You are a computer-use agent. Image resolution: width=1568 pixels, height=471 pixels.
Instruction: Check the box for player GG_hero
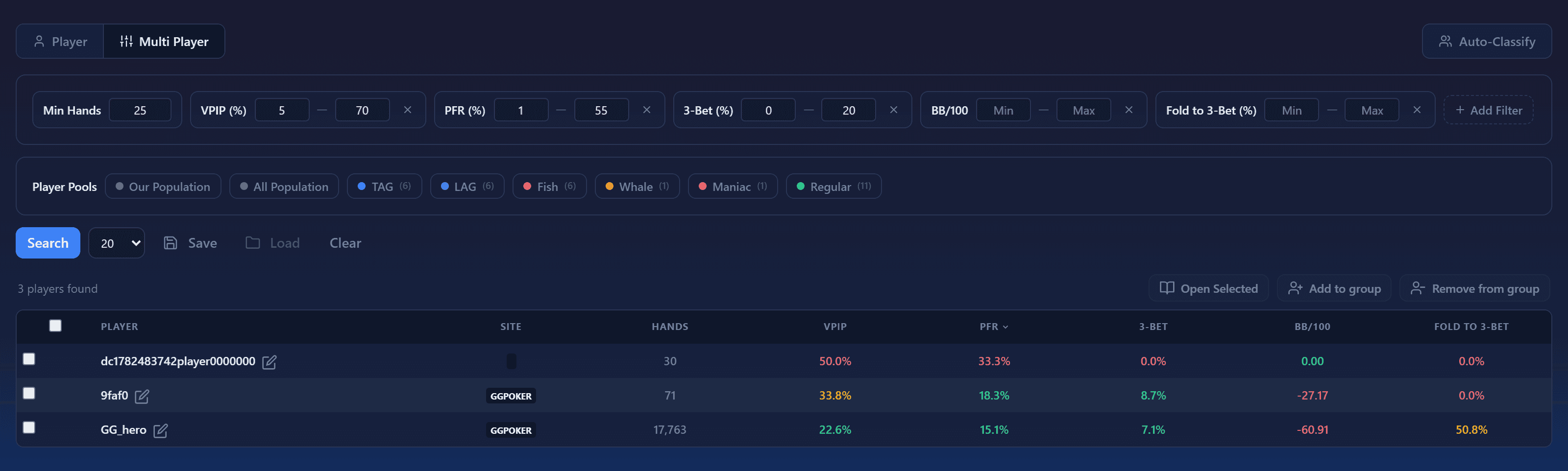28,427
